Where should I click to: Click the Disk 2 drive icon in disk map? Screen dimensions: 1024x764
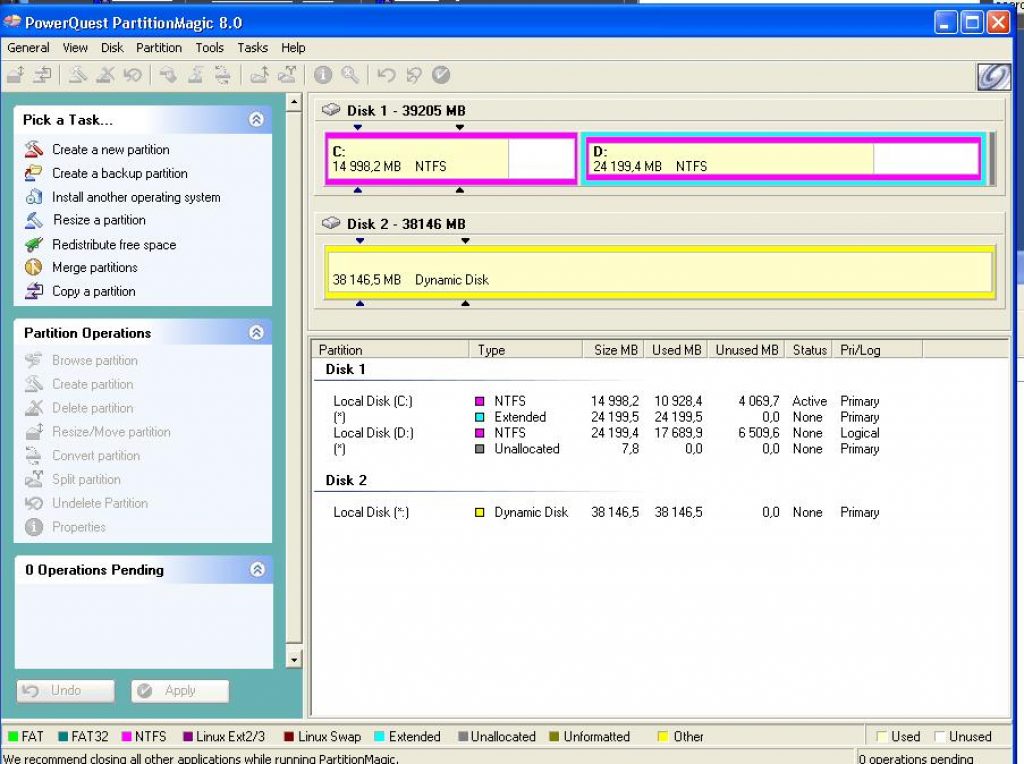pyautogui.click(x=331, y=223)
